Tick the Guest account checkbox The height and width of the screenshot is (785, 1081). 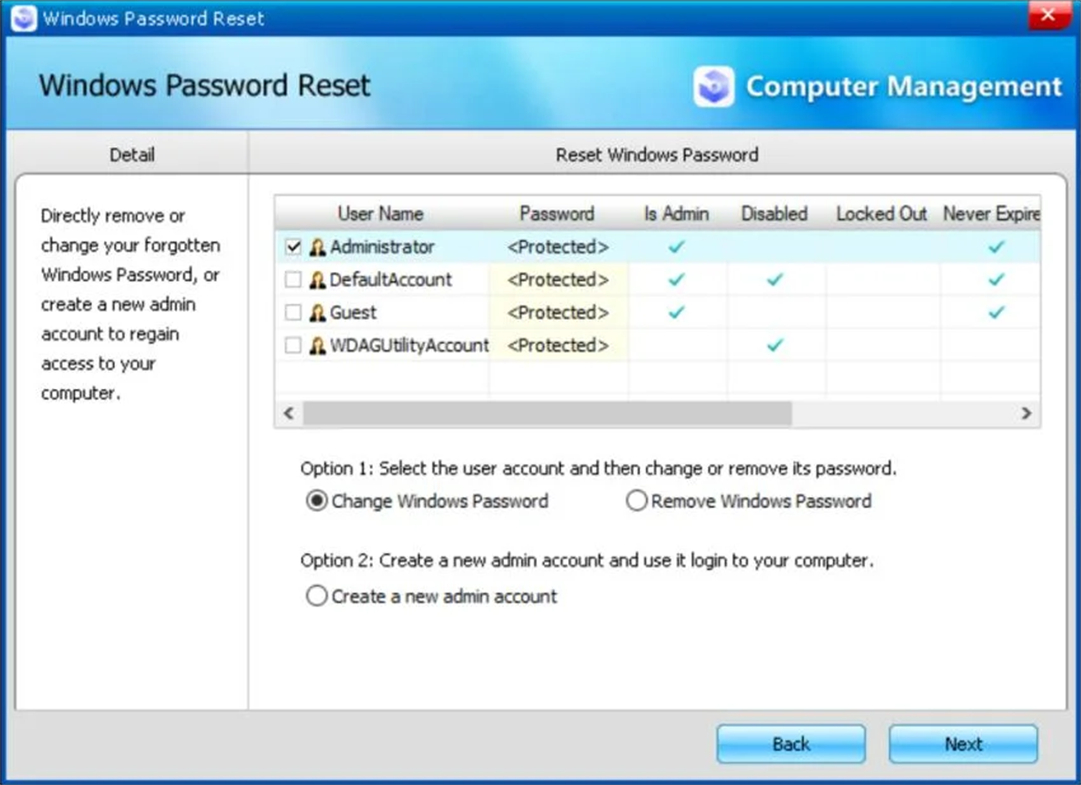[x=293, y=313]
